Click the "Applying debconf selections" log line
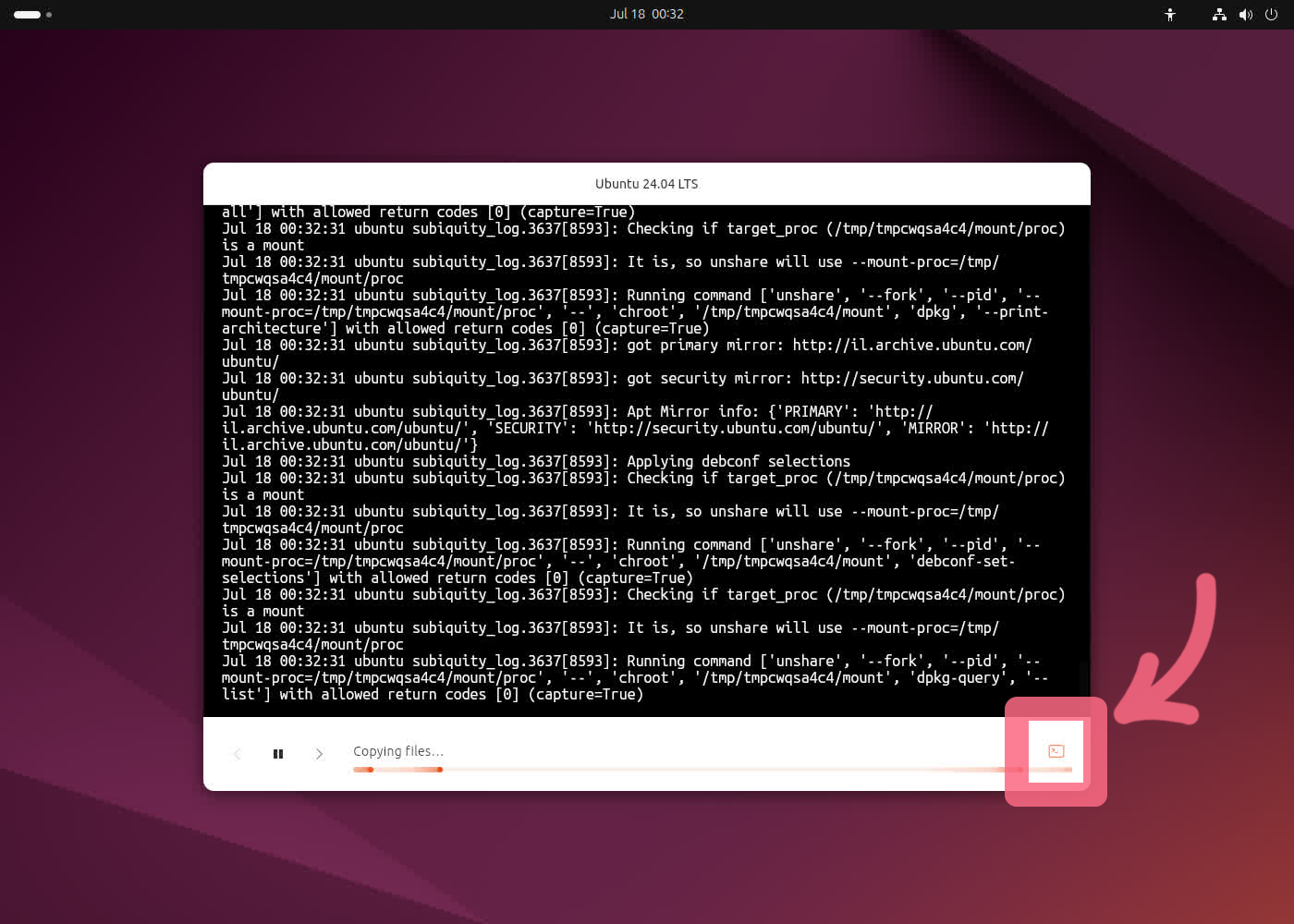 536,461
